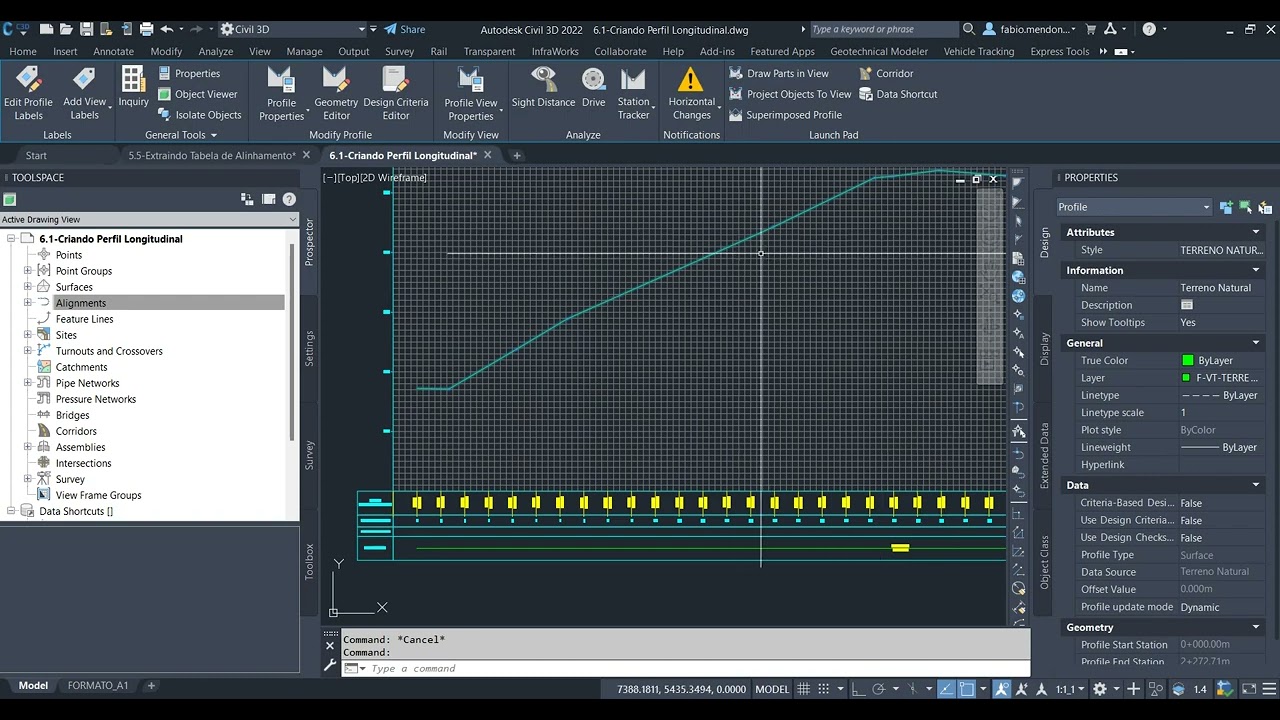
Task: Expand the Pipe Networks tree node
Action: click(28, 383)
